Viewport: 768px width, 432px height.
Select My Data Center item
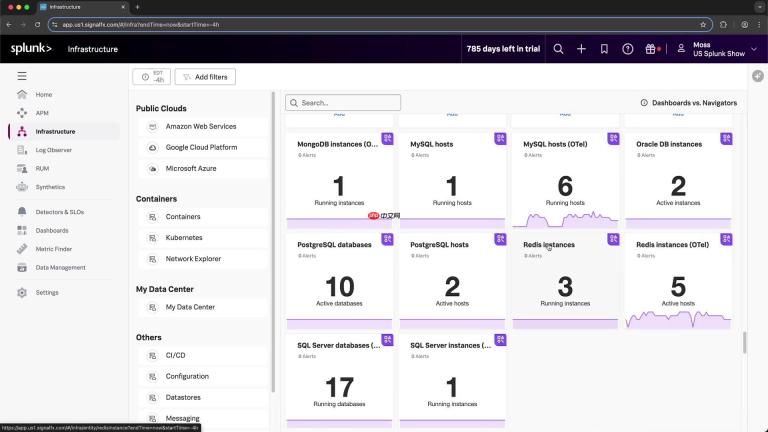[x=203, y=307]
